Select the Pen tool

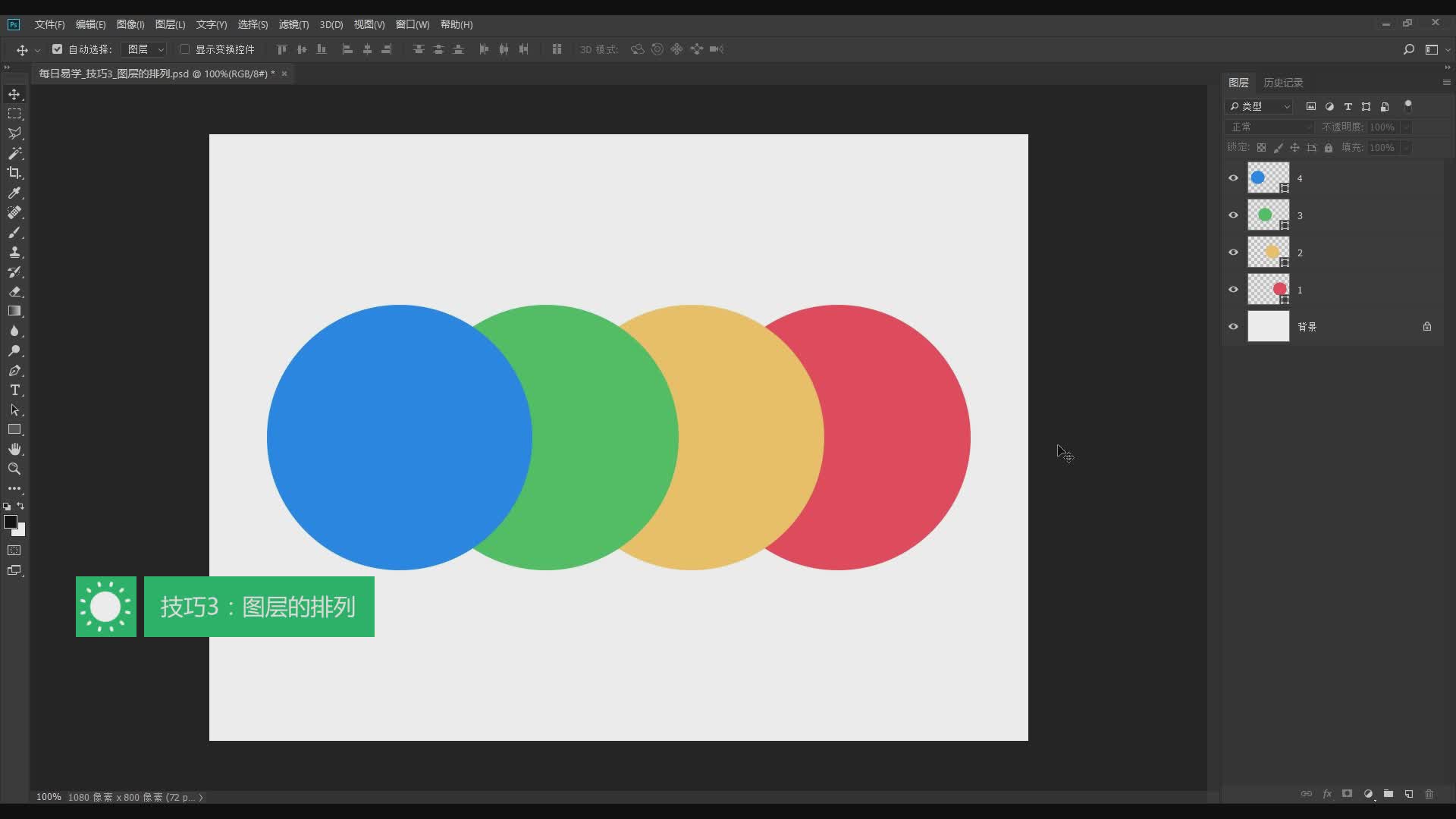pyautogui.click(x=14, y=371)
